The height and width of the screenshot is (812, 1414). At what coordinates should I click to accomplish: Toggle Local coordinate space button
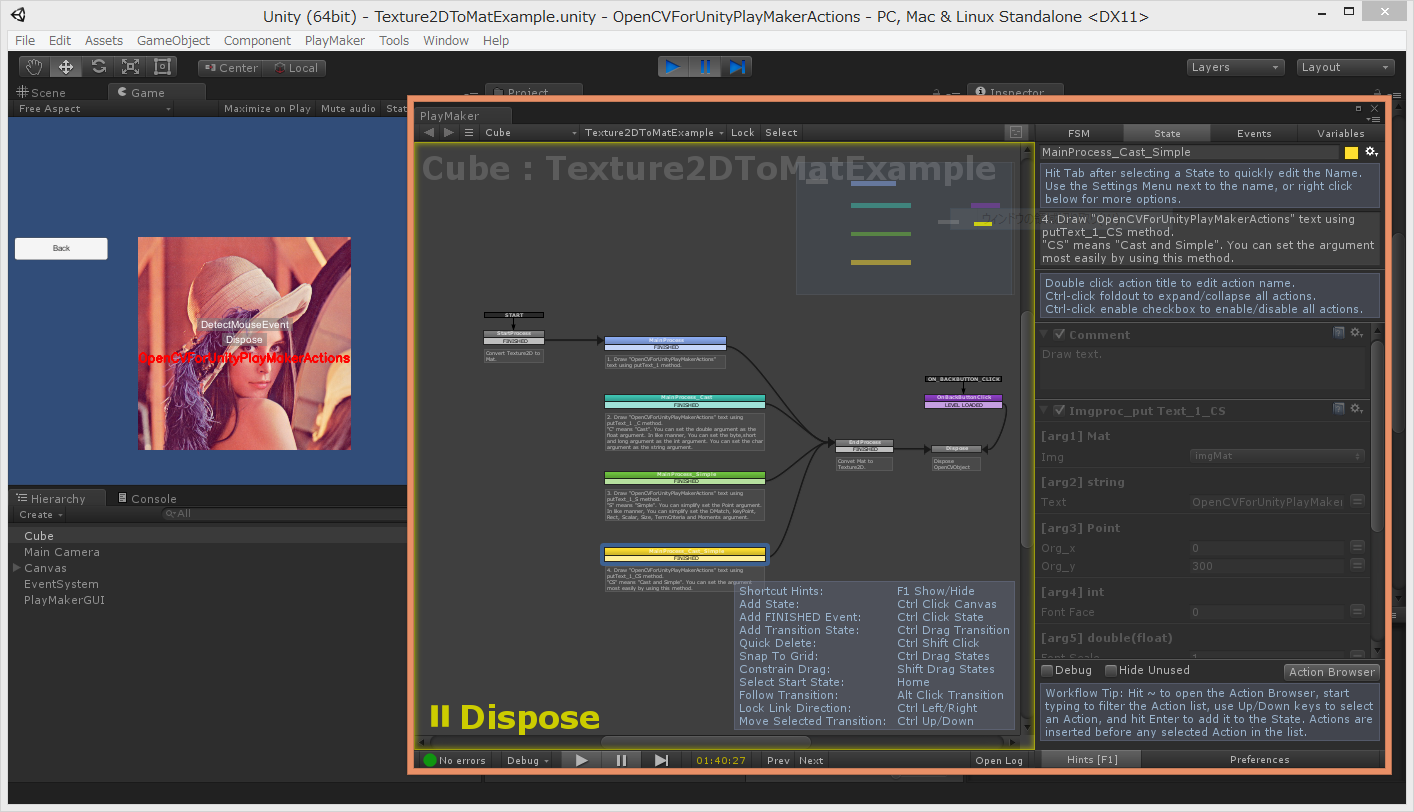[x=294, y=68]
